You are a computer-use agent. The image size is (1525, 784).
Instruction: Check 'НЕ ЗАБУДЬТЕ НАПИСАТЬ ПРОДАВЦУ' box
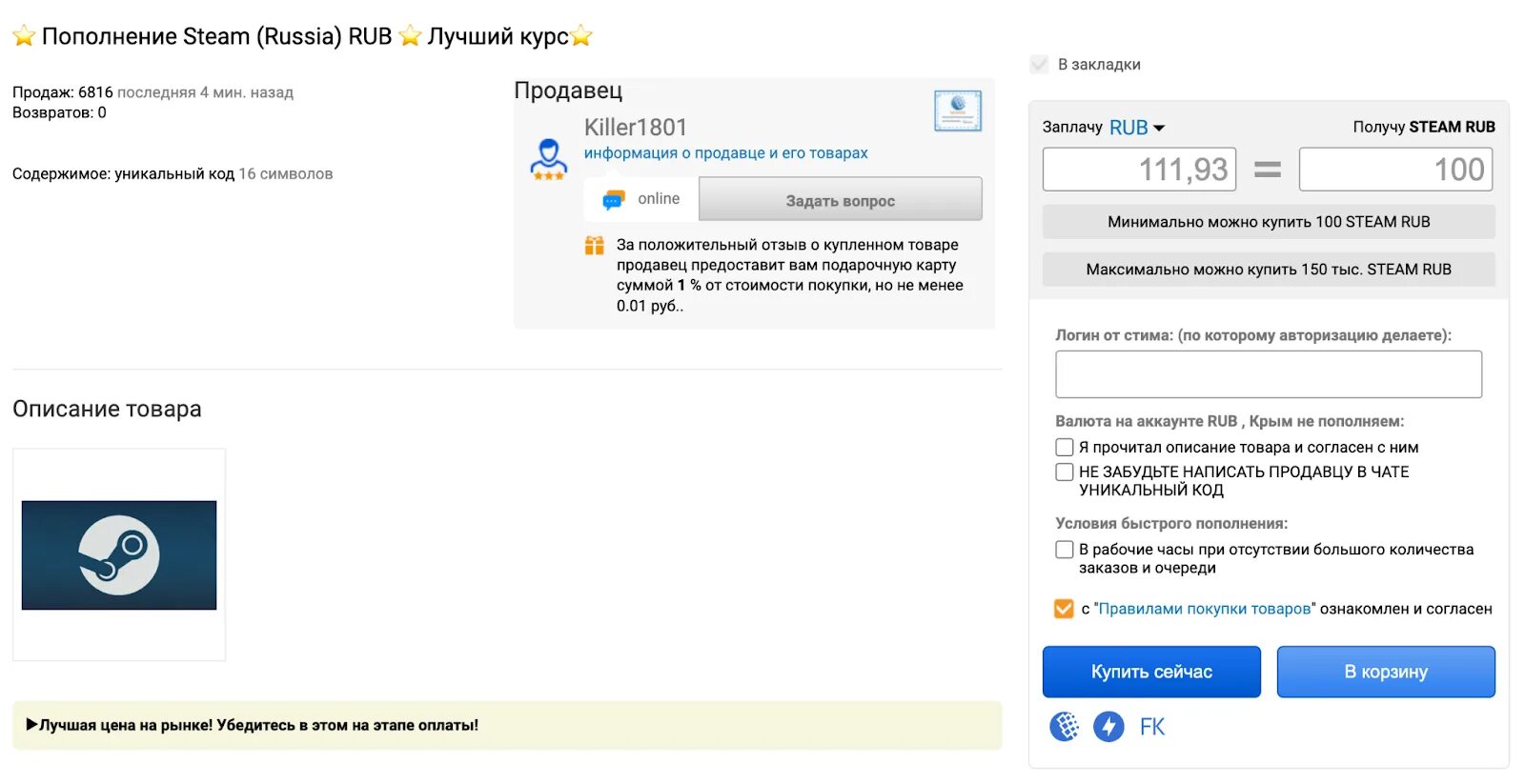(1065, 472)
